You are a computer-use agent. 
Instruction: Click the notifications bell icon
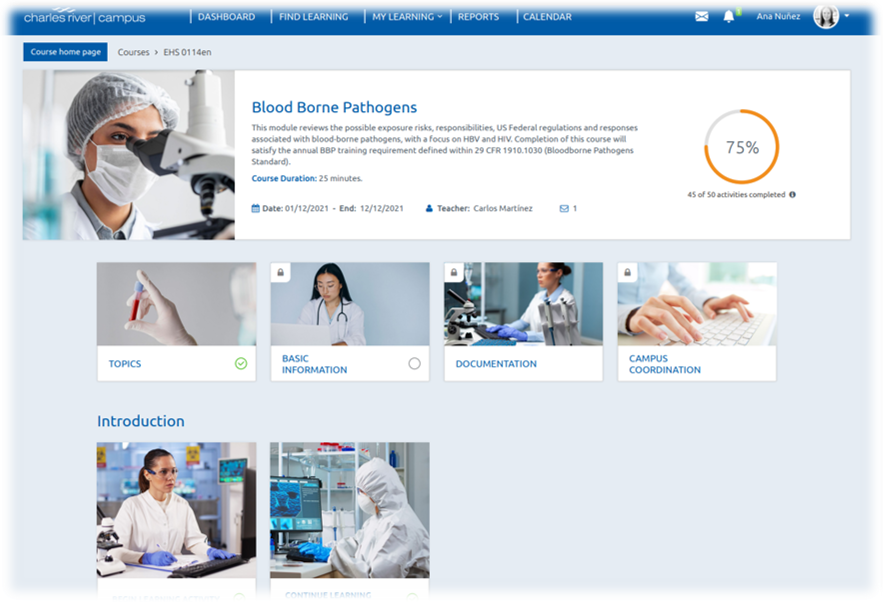coord(728,17)
